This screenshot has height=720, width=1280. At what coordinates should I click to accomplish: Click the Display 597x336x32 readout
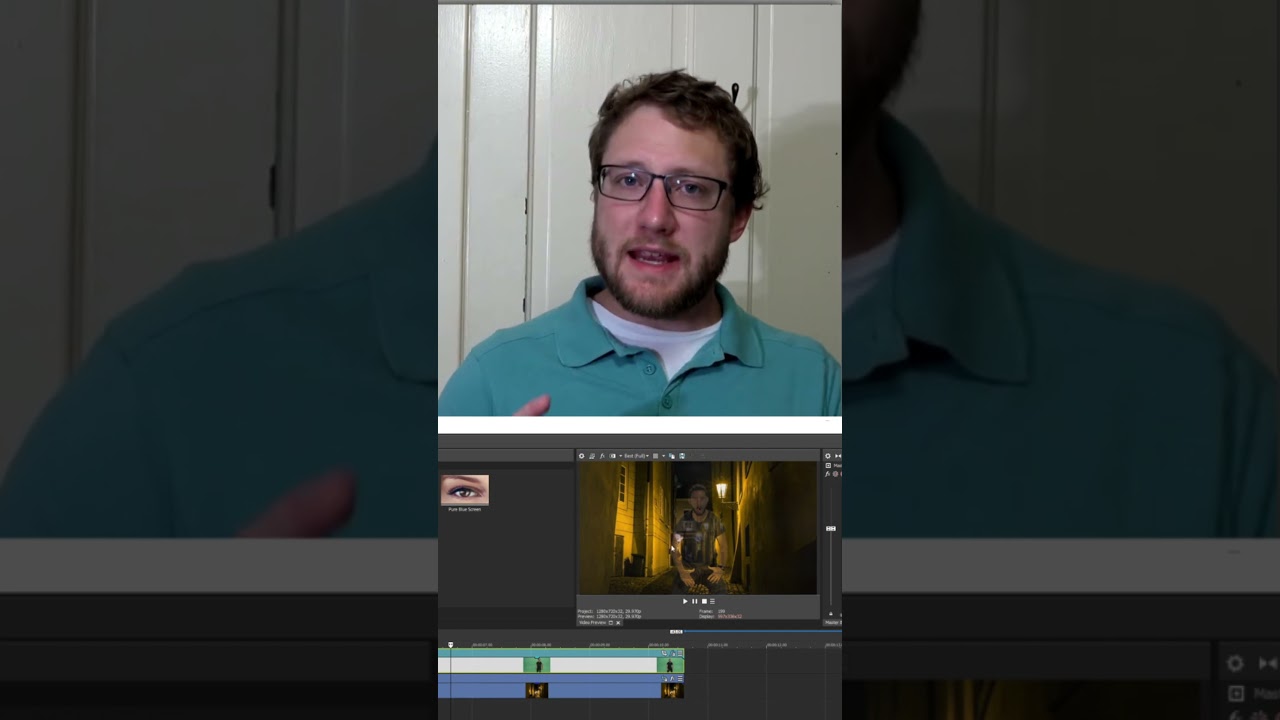tap(720, 616)
